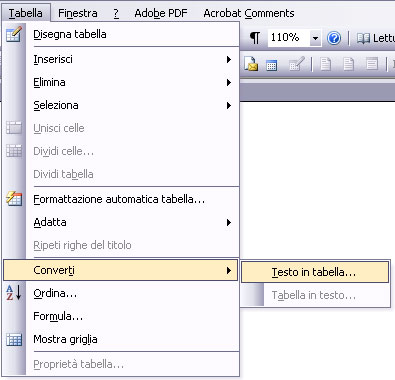Click the first greyed page toolbar icon
Screen dimensions: 395x380
pyautogui.click(x=326, y=64)
